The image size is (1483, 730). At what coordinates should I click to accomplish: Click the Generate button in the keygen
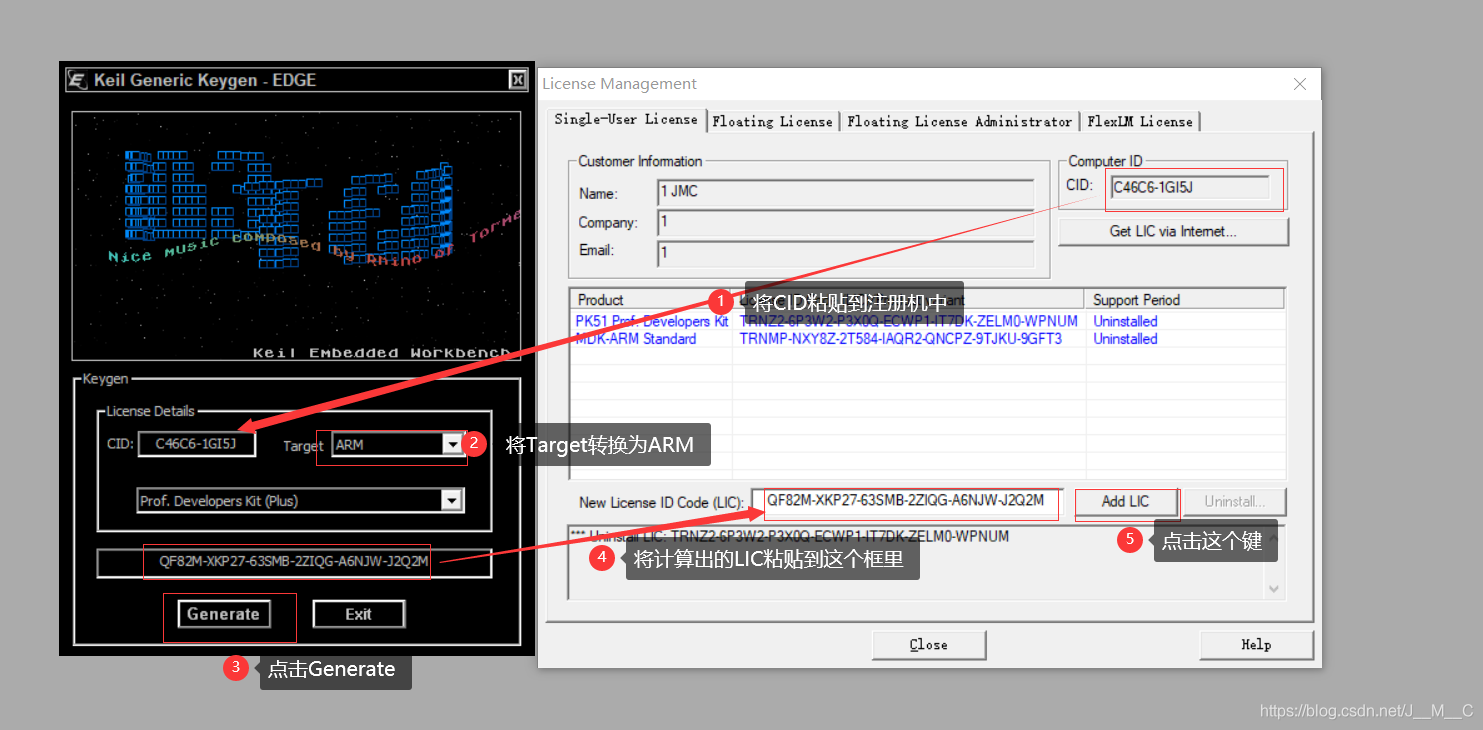click(x=223, y=614)
